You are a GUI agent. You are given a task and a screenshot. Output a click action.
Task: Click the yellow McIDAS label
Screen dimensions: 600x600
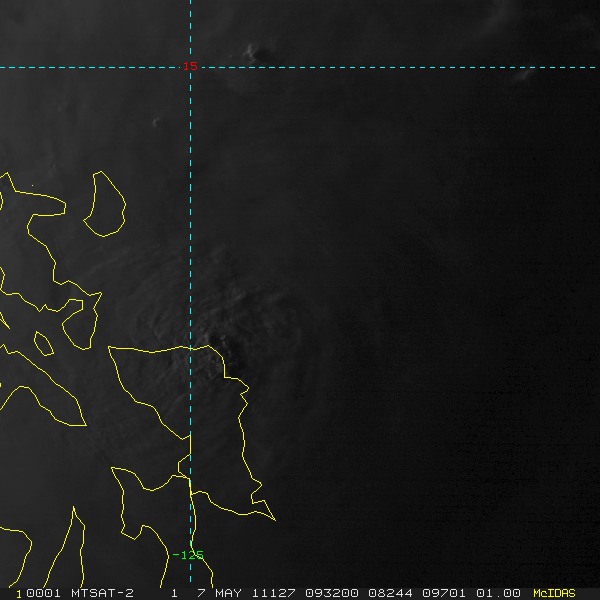click(554, 593)
